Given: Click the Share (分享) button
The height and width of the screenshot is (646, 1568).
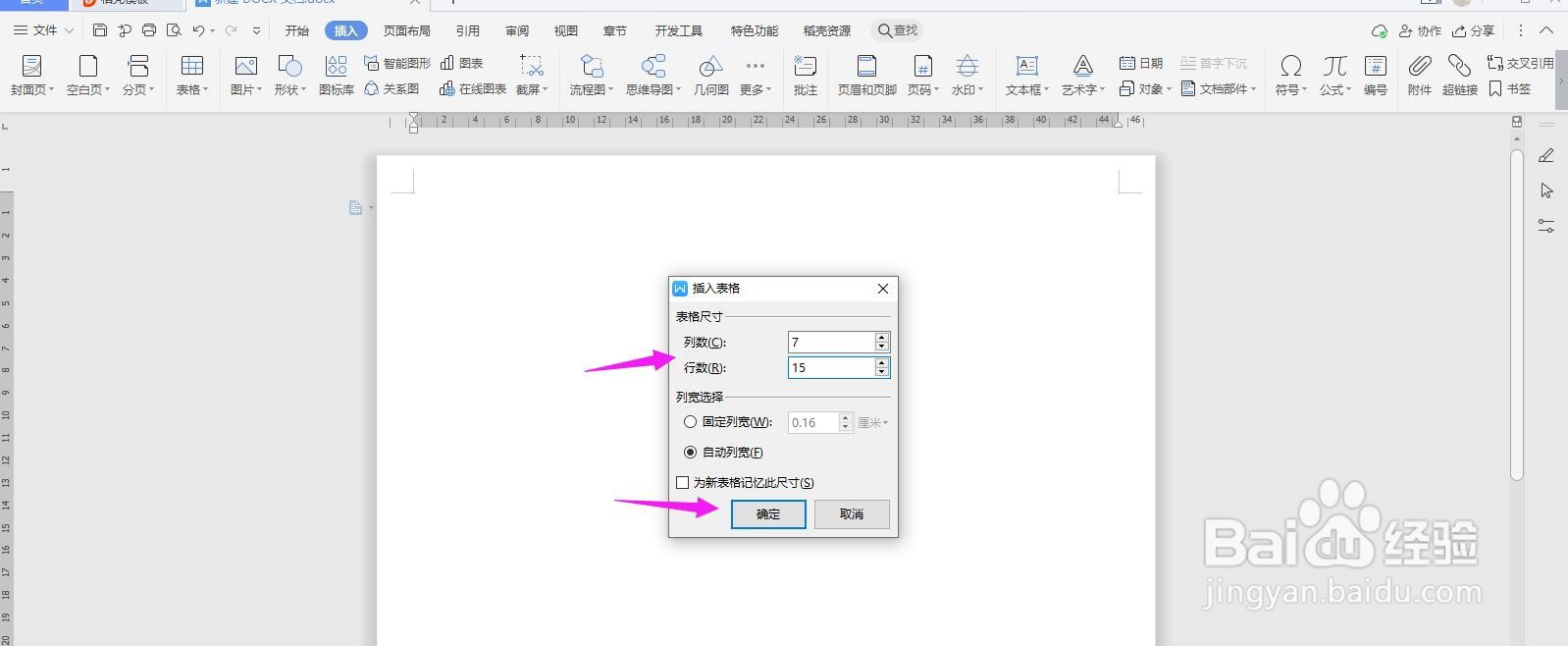Looking at the screenshot, I should coord(1474,30).
